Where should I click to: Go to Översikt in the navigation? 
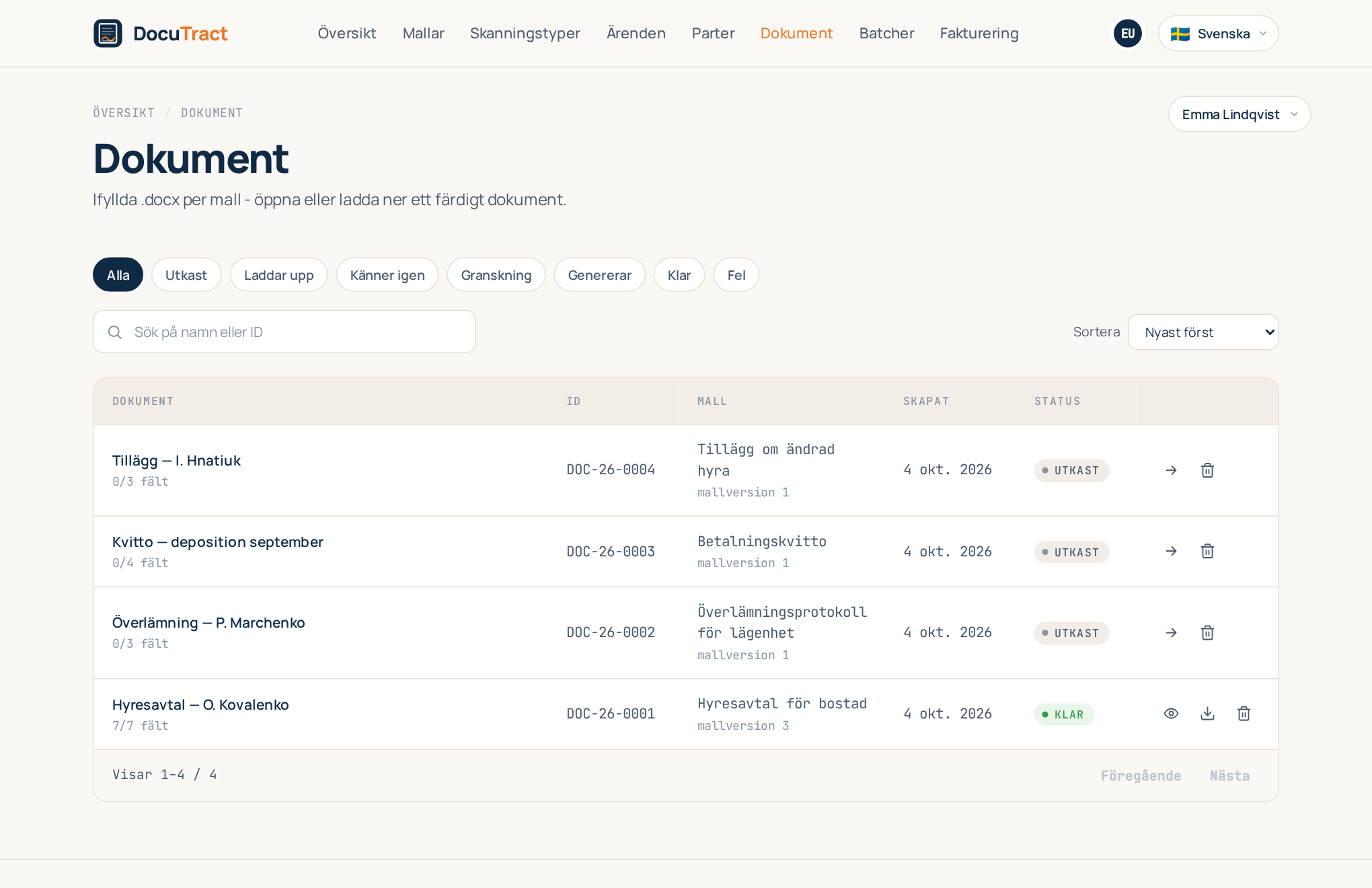click(347, 34)
